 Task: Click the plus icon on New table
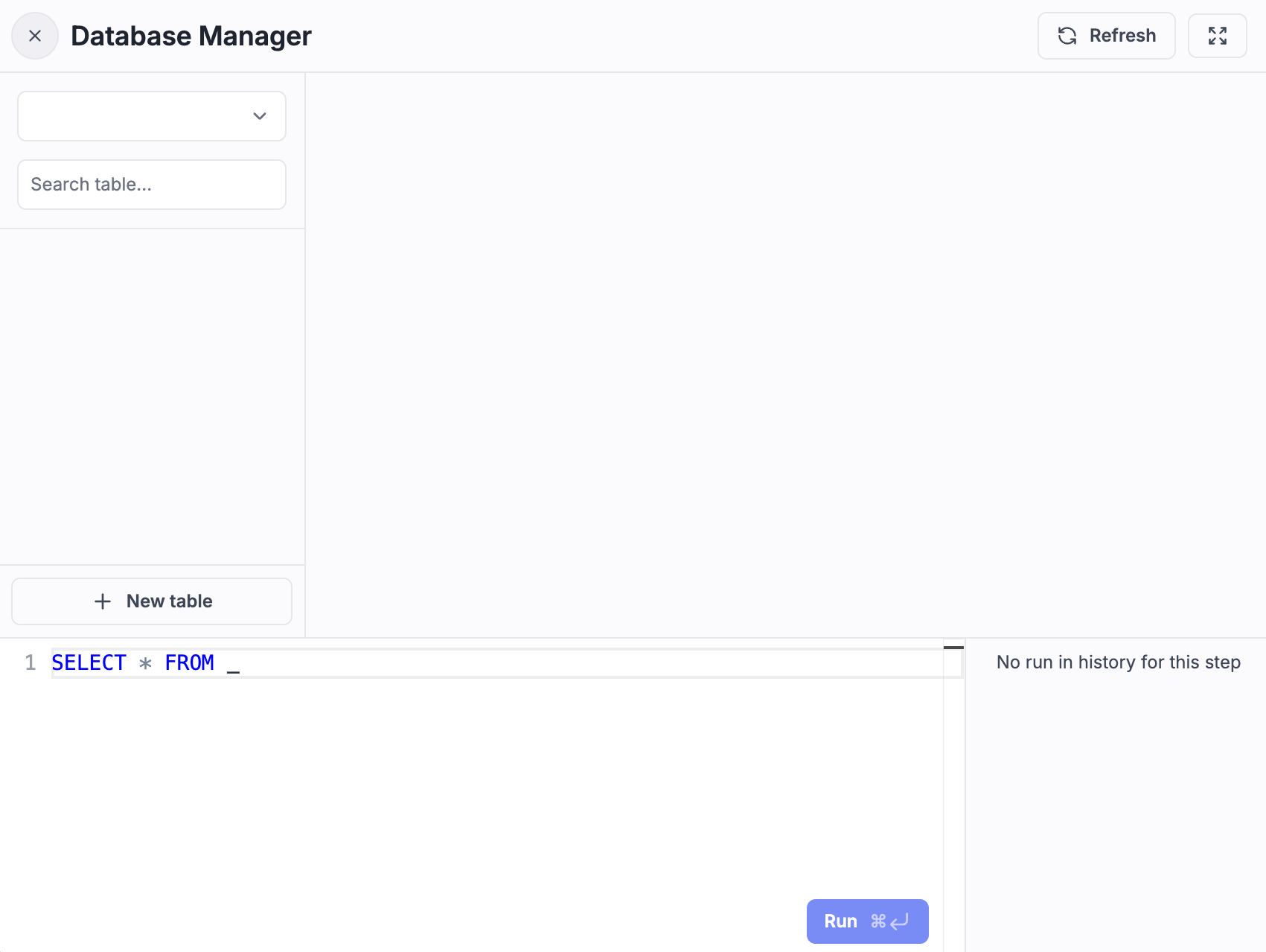pyautogui.click(x=102, y=601)
